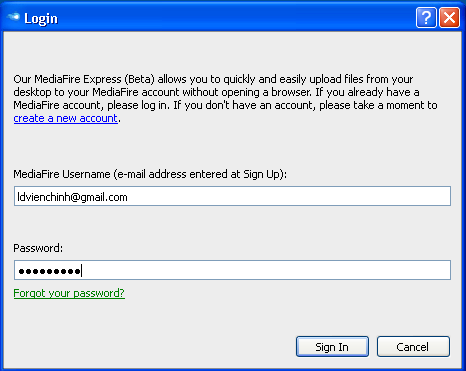Close the Login dialog with red X
The width and height of the screenshot is (466, 371).
pos(449,17)
